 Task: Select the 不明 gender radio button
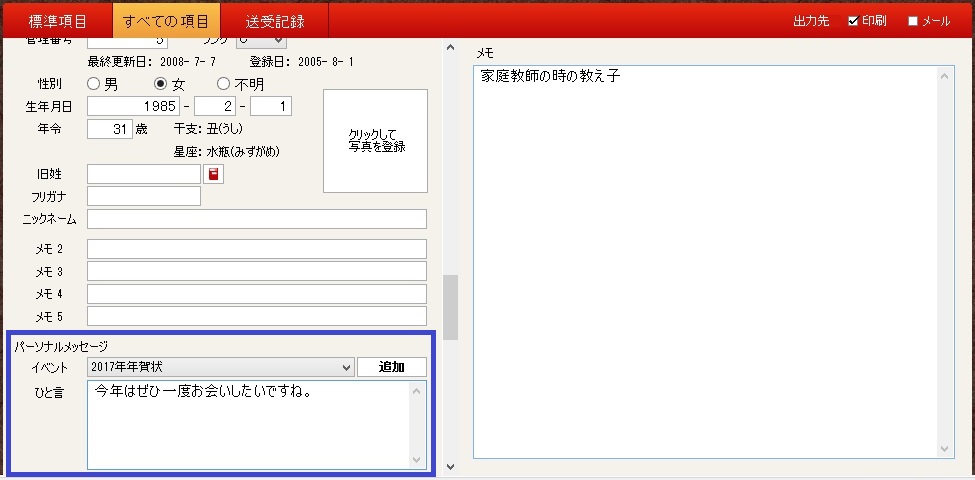coord(223,84)
